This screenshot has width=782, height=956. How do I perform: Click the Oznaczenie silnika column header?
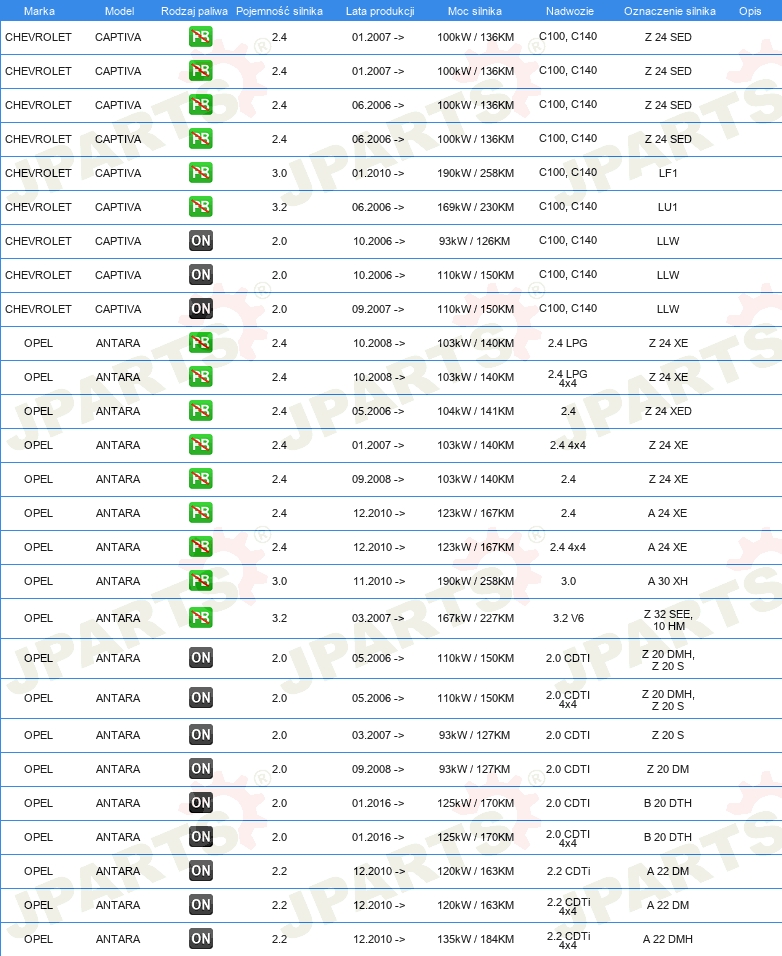tap(670, 11)
